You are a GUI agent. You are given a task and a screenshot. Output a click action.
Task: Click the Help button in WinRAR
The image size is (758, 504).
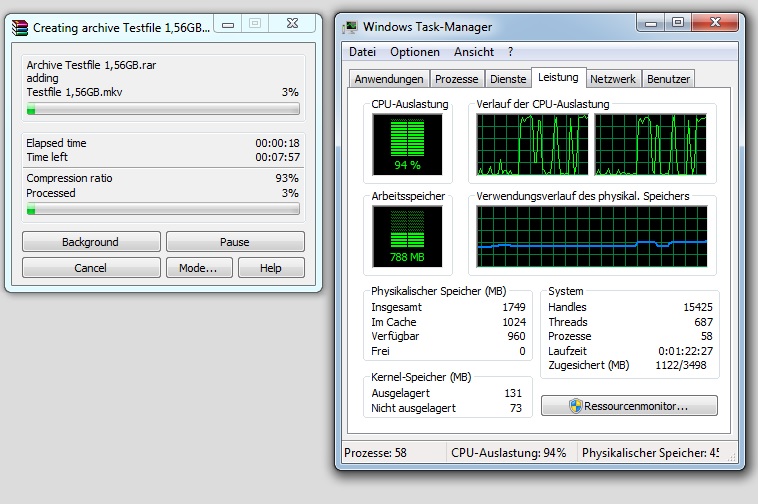pyautogui.click(x=271, y=268)
